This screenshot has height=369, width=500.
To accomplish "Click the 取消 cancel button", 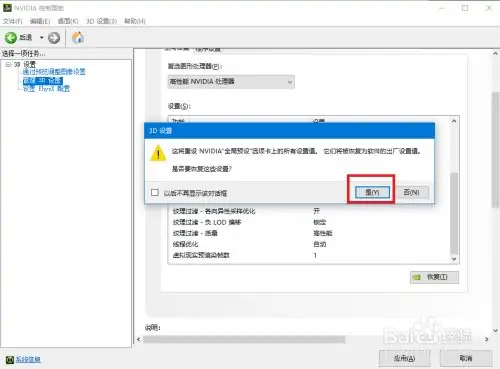I will pos(466,358).
